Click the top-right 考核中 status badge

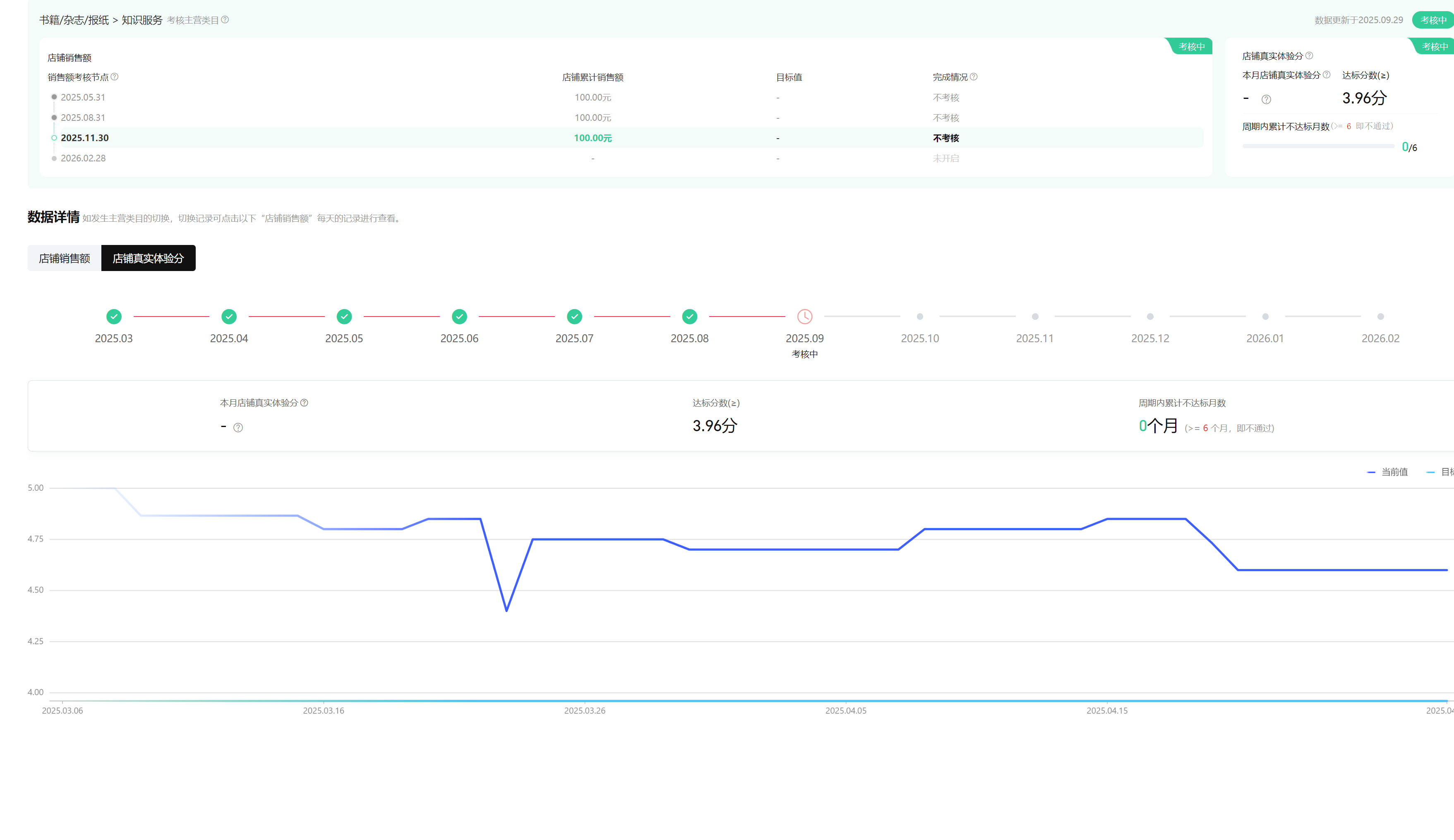[1432, 20]
